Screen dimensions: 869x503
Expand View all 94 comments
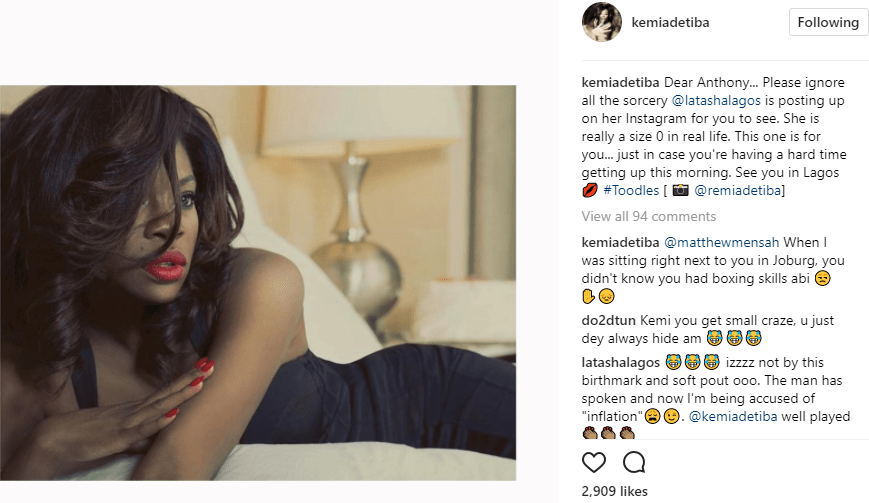click(x=648, y=216)
